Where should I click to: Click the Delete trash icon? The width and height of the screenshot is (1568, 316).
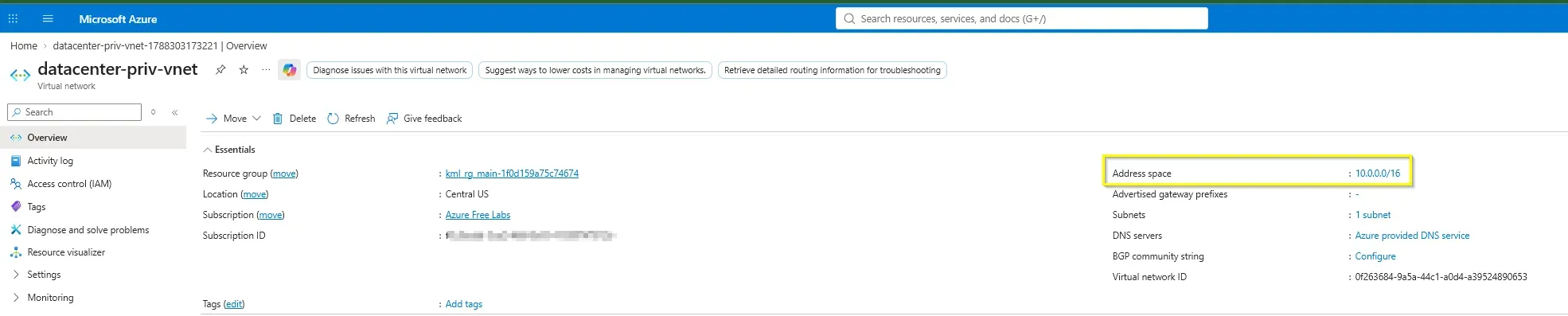(278, 119)
